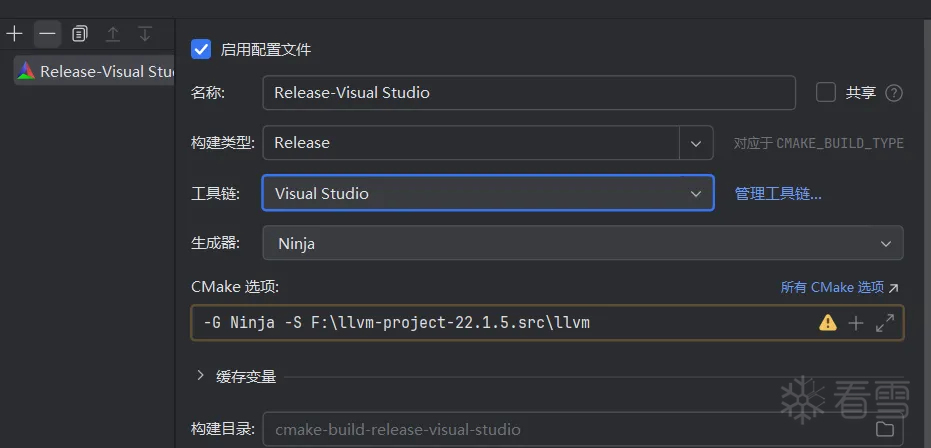Image resolution: width=931 pixels, height=448 pixels.
Task: Open the 生成器 Ninja dropdown
Action: (x=583, y=243)
